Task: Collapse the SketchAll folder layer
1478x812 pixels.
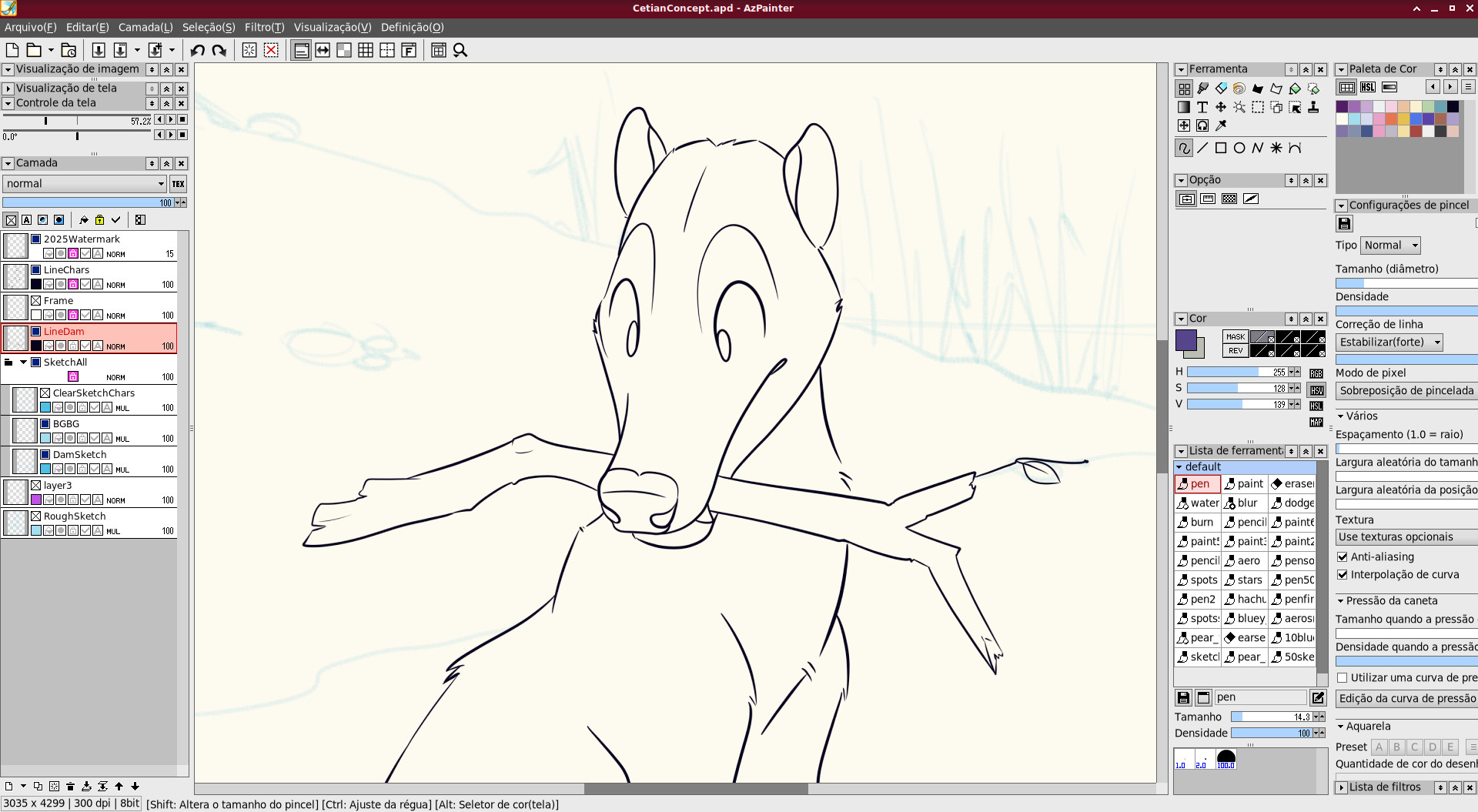Action: point(23,363)
